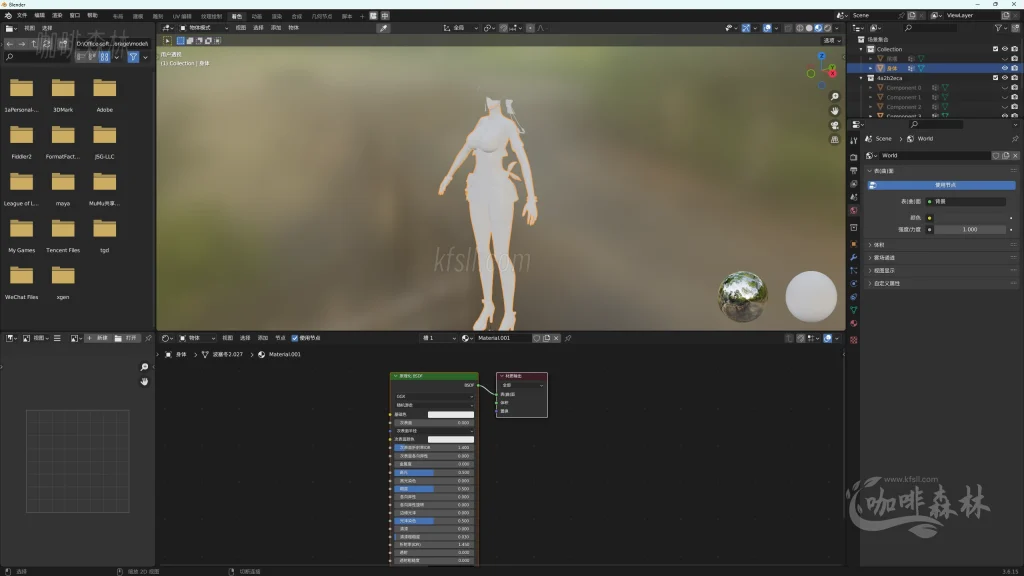Select thumbnail display mode in file browser

104,57
